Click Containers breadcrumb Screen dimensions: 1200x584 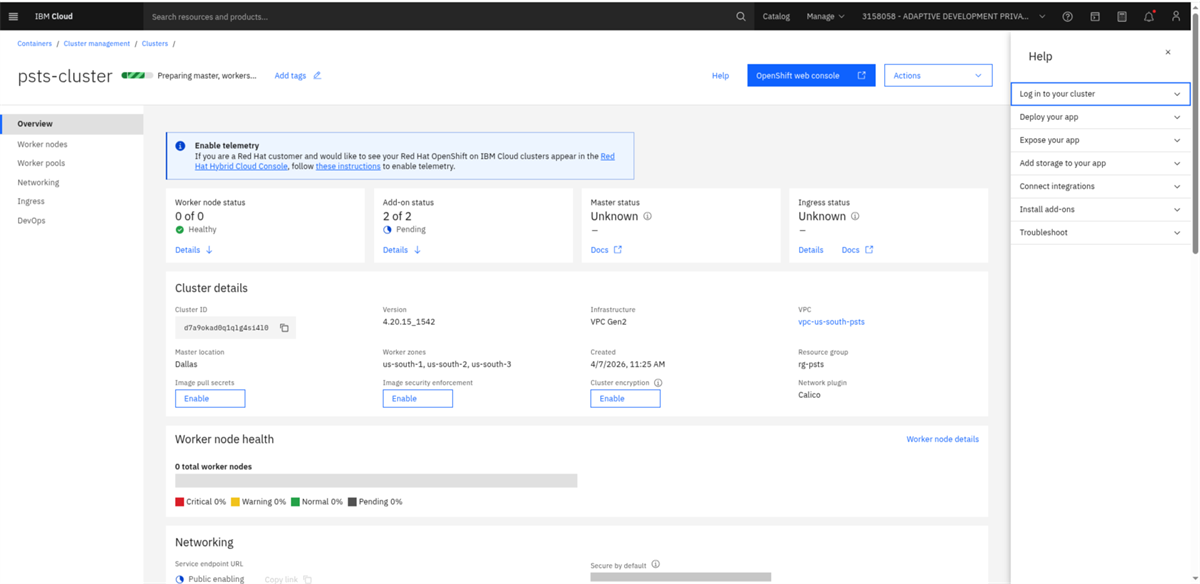point(34,44)
